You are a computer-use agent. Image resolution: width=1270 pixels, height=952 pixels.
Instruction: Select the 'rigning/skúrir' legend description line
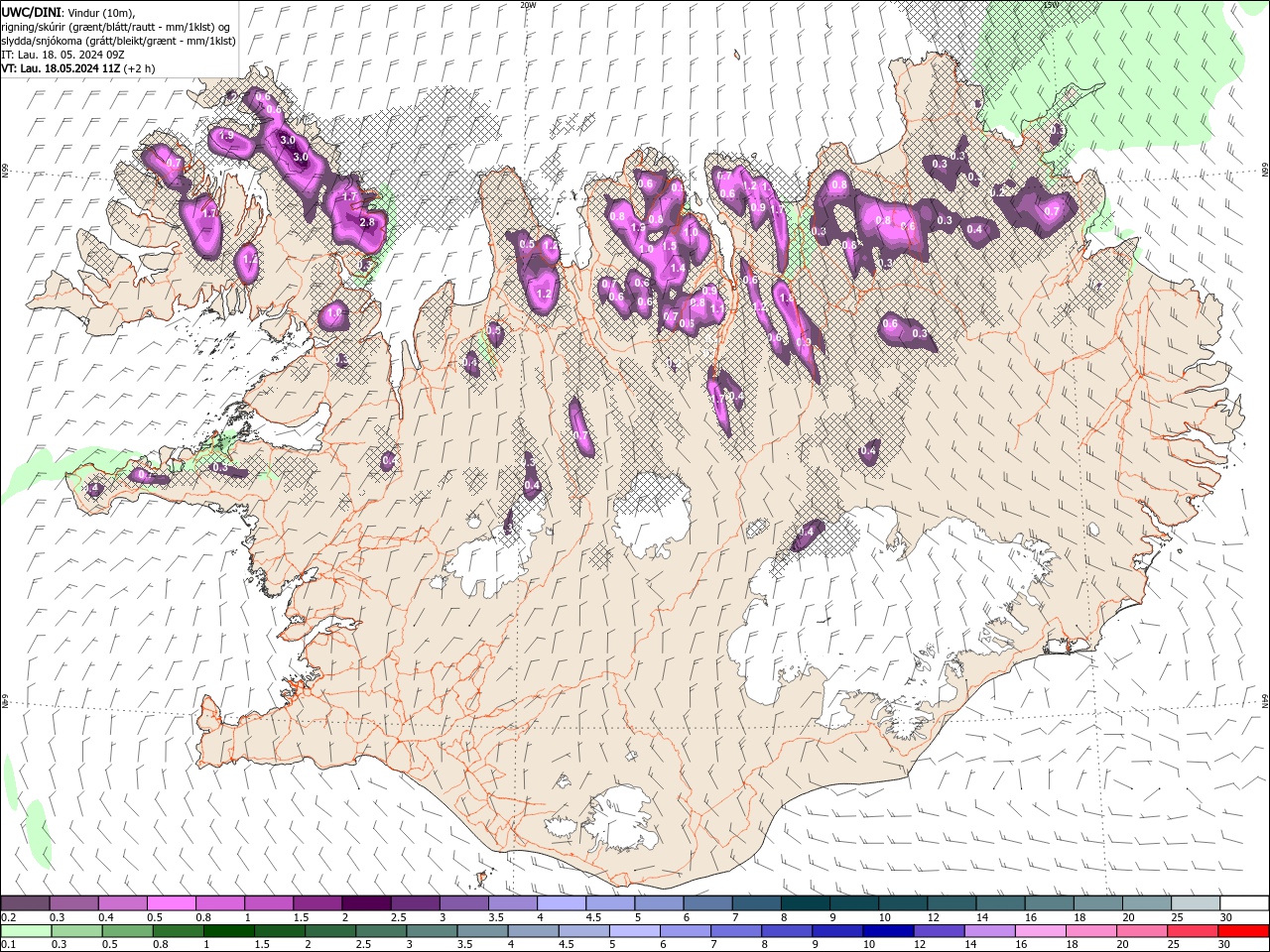[x=117, y=26]
